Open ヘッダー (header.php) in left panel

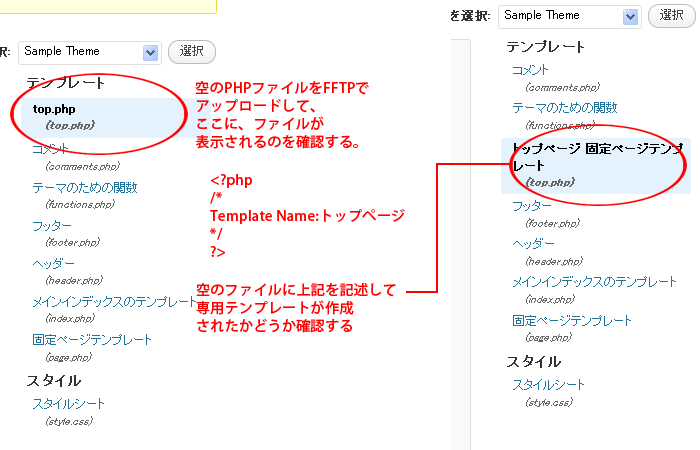click(52, 264)
